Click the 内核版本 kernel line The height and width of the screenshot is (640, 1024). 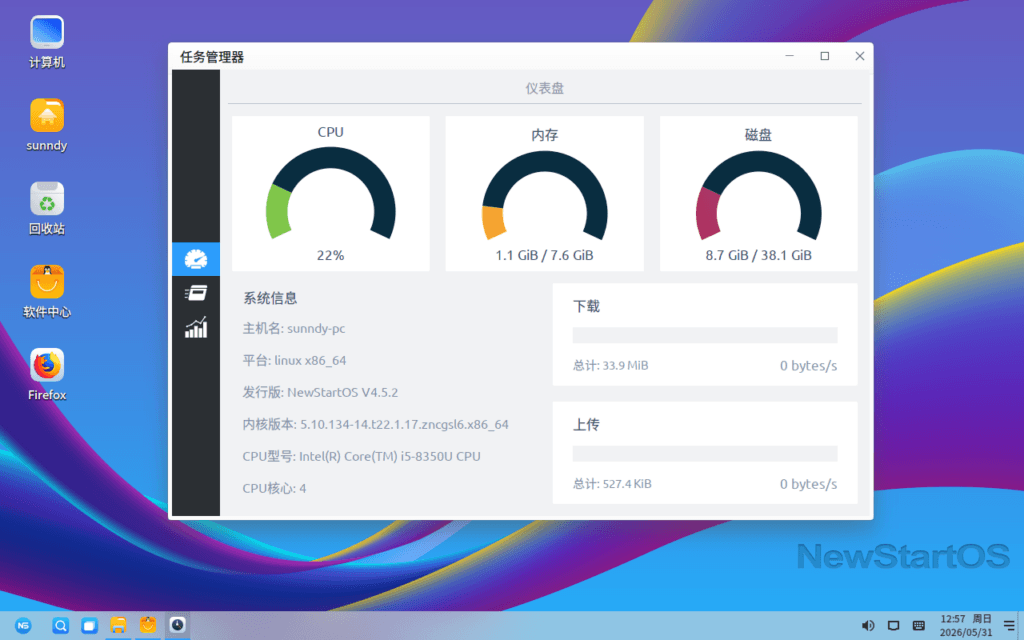tap(376, 424)
